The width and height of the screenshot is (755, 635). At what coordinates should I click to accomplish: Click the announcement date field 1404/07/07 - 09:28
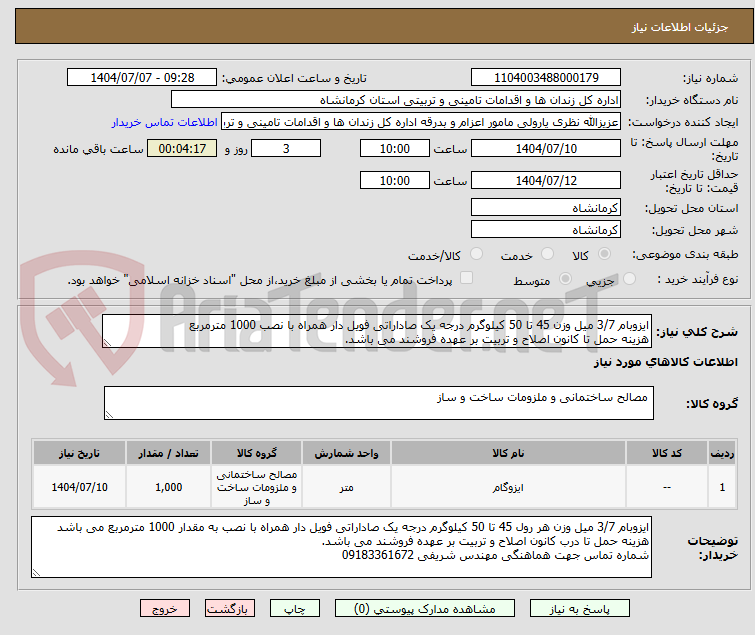pos(142,78)
